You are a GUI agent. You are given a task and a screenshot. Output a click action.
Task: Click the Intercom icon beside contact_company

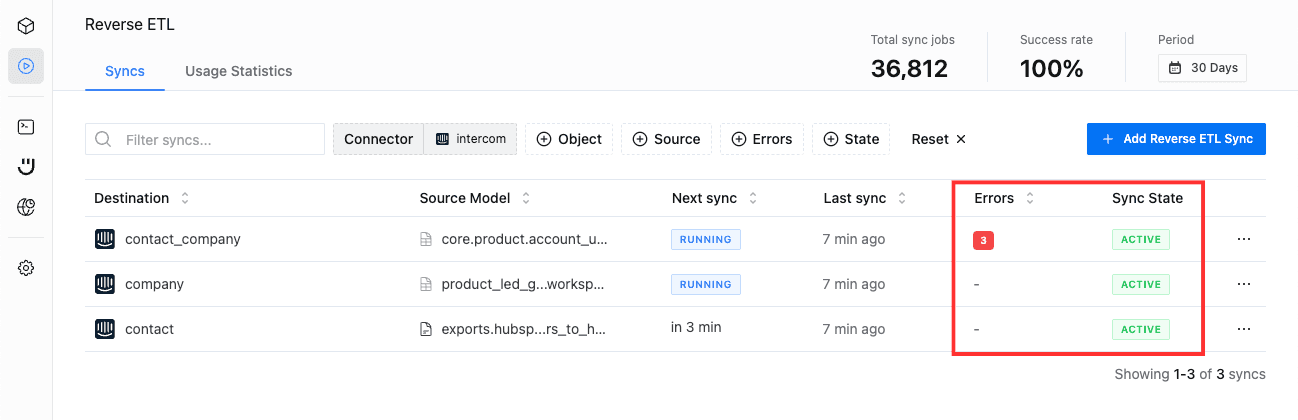coord(105,239)
